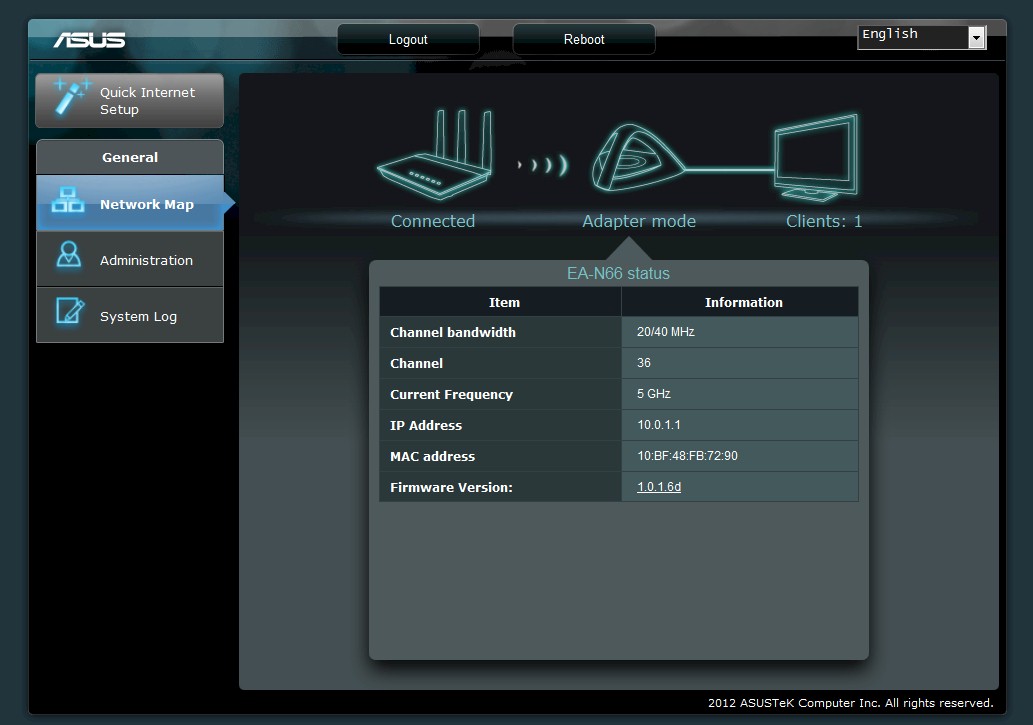
Task: Click the Clients: 1 label
Action: point(824,221)
